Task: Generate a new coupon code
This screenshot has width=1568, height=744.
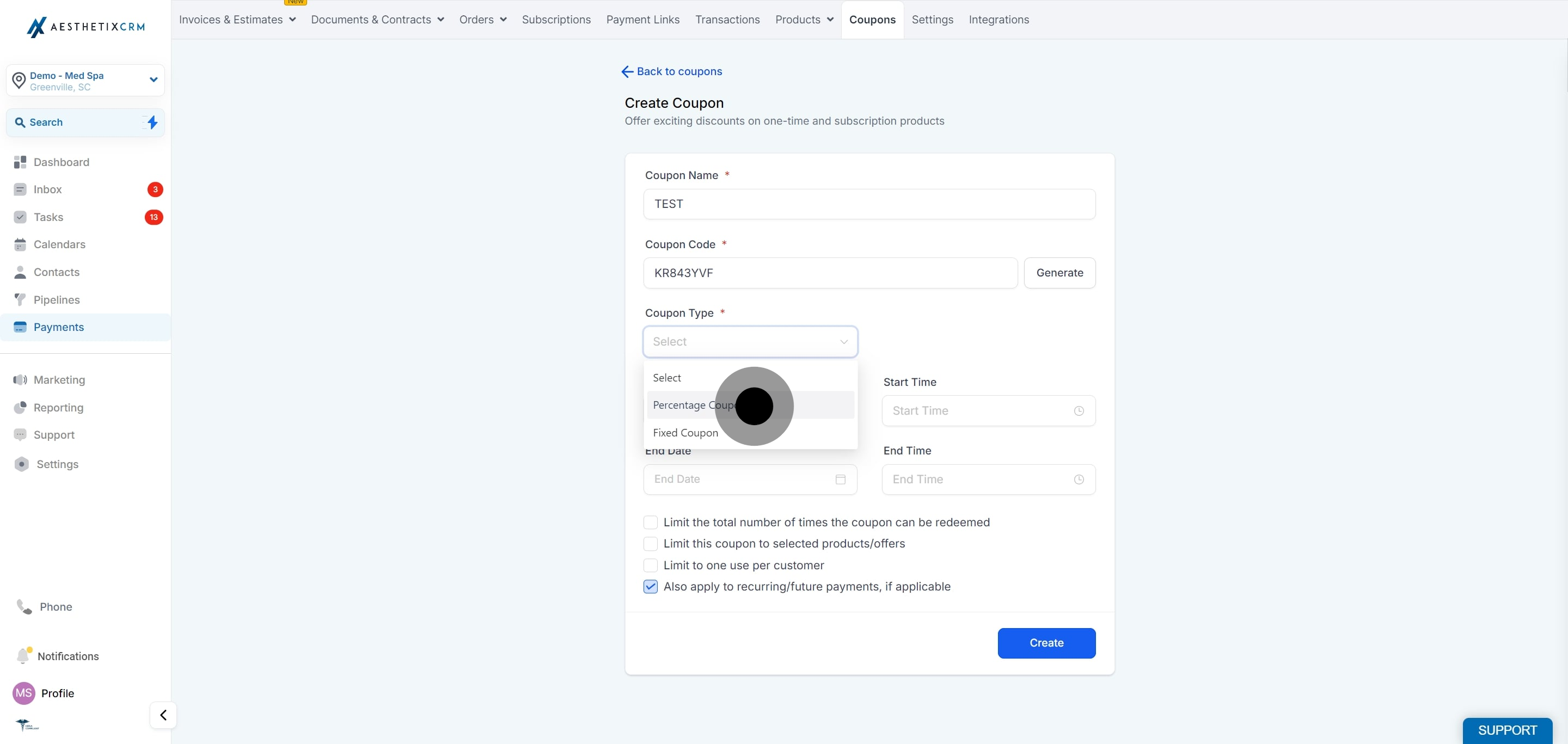Action: (x=1059, y=273)
